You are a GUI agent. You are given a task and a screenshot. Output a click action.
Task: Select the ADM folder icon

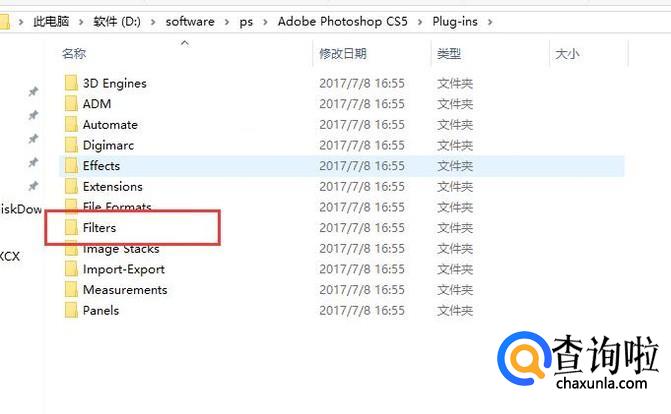71,104
